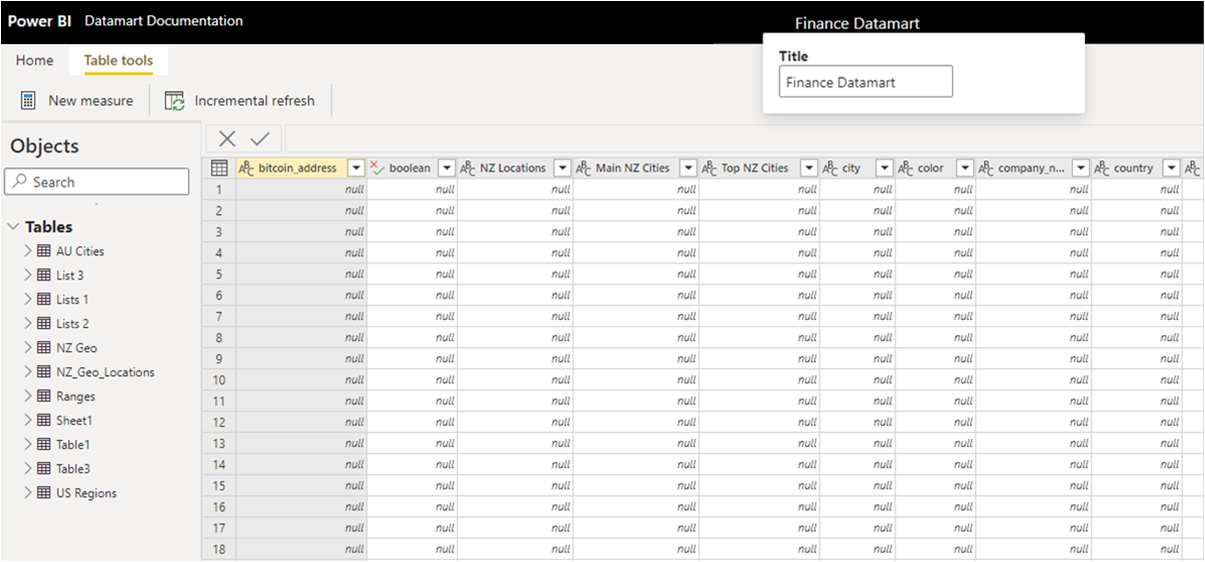Open the city column dropdown arrow

pyautogui.click(x=883, y=168)
